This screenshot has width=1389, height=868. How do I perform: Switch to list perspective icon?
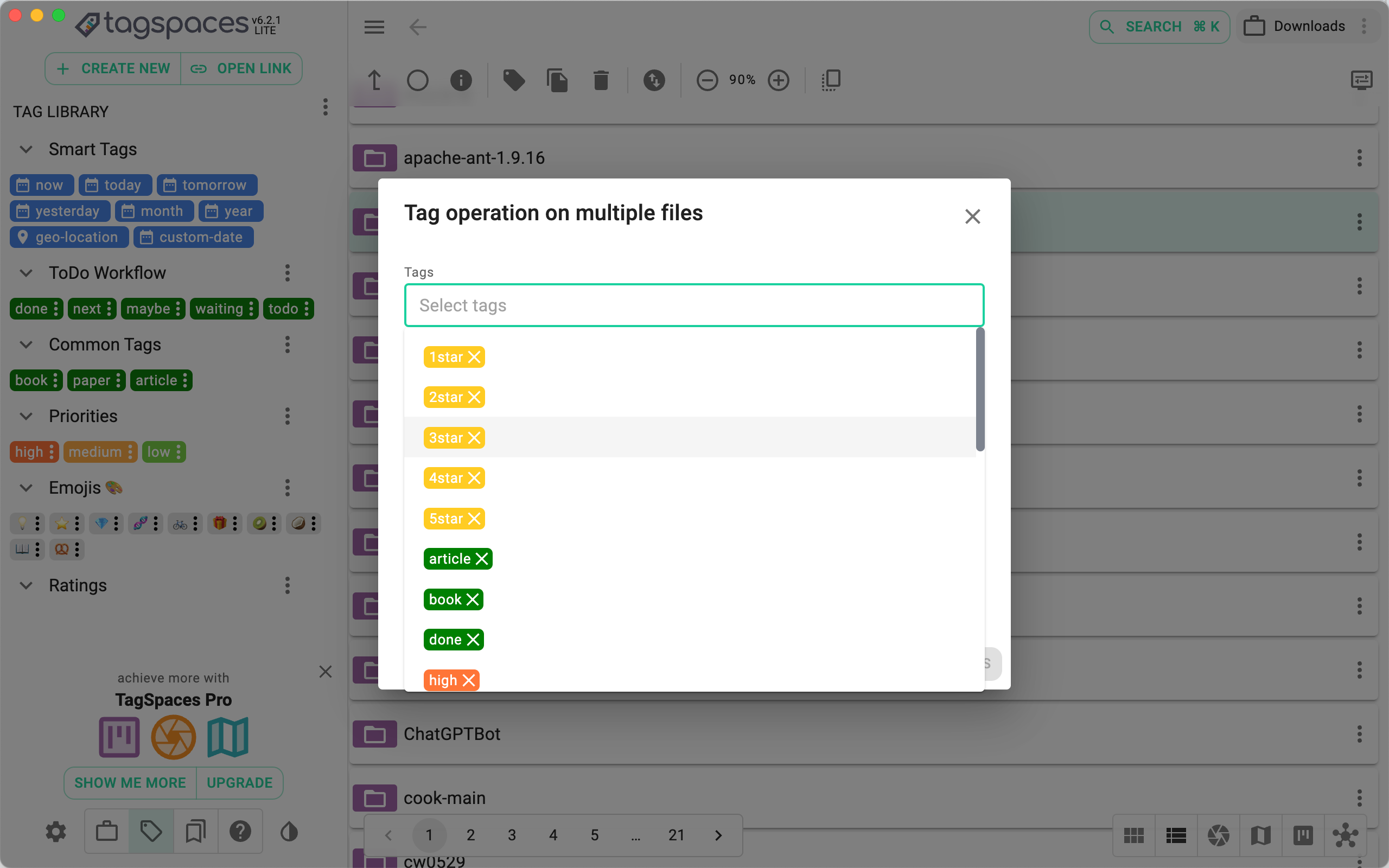click(1176, 835)
